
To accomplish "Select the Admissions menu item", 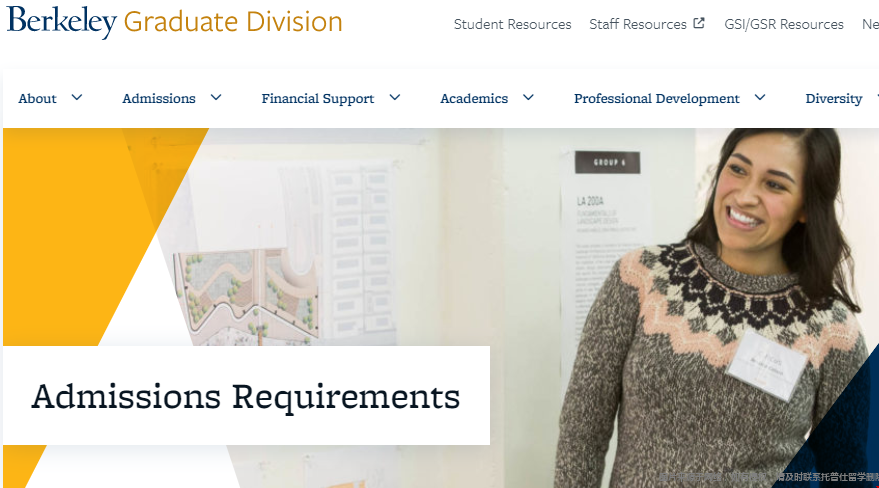I will click(159, 99).
